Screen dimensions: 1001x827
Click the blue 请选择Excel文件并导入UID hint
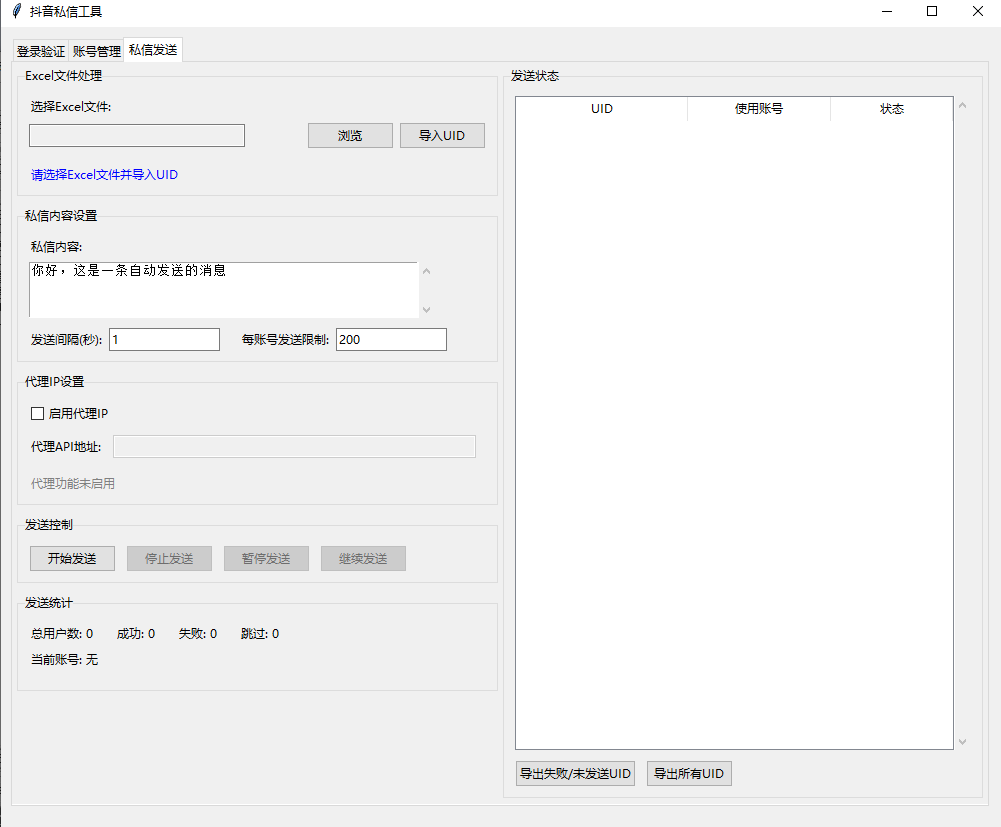coord(103,174)
